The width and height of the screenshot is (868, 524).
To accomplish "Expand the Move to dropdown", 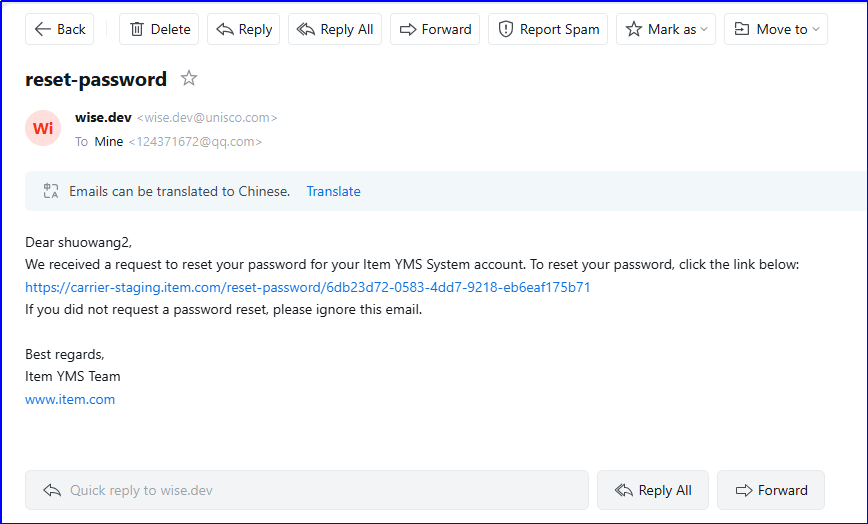I will click(x=817, y=30).
